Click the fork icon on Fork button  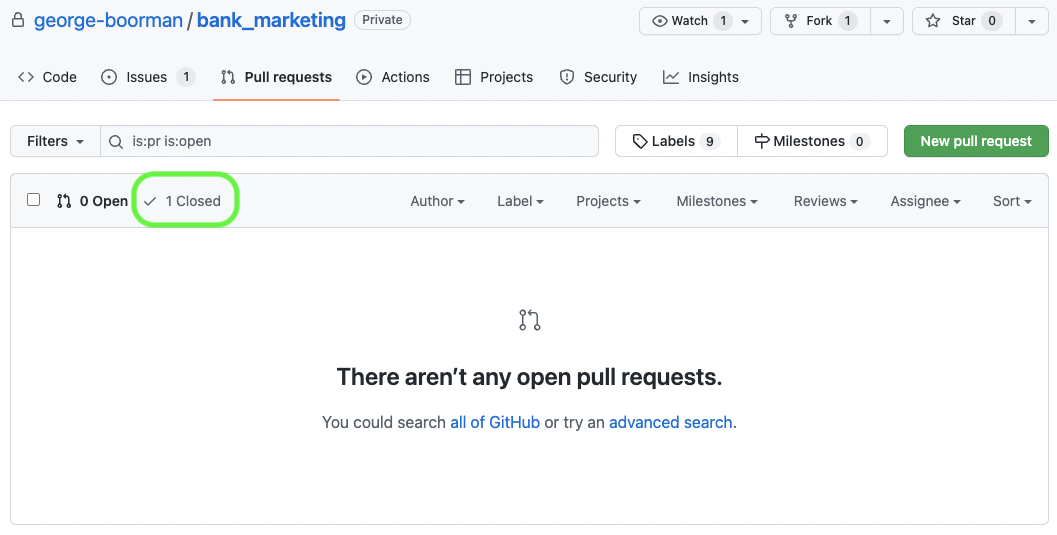(791, 21)
